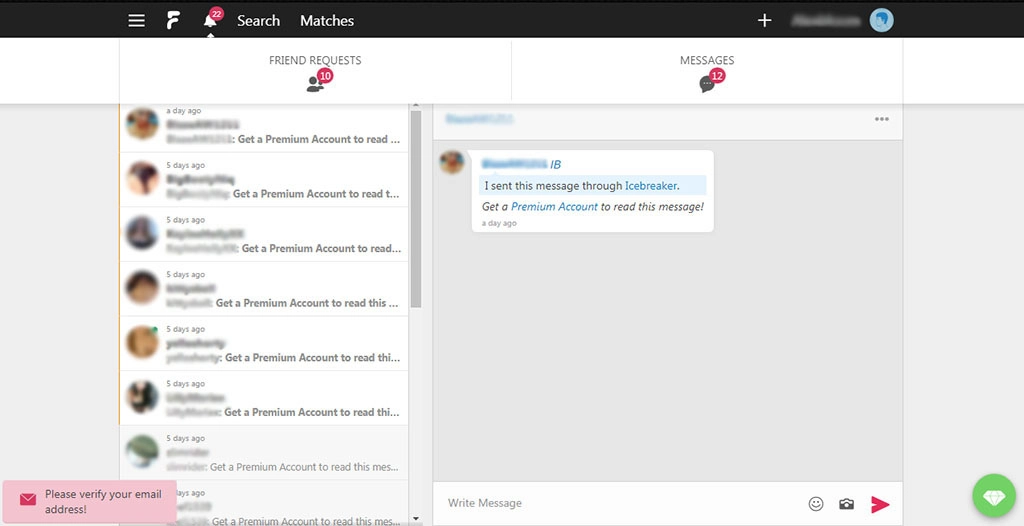Click the Write Message input field
The width and height of the screenshot is (1024, 526).
(x=620, y=503)
